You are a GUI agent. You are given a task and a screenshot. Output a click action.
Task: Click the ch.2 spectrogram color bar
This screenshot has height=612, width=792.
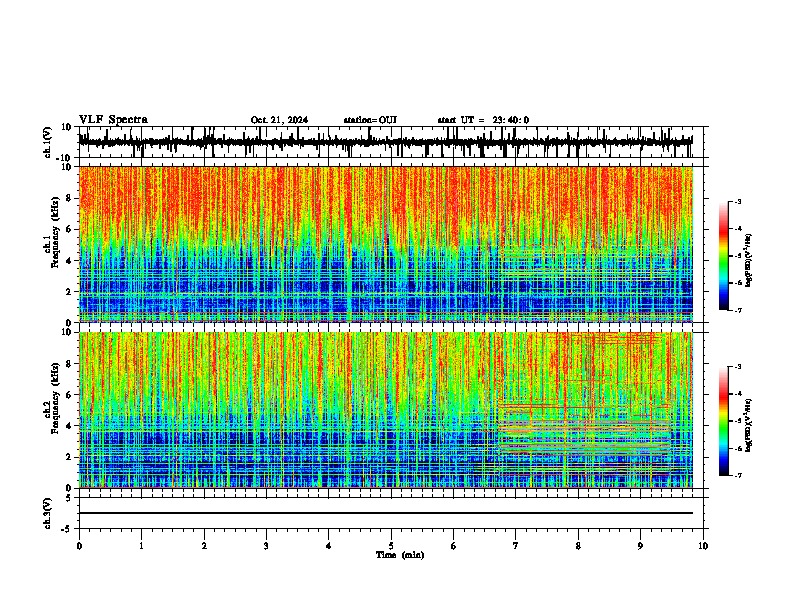coord(723,421)
